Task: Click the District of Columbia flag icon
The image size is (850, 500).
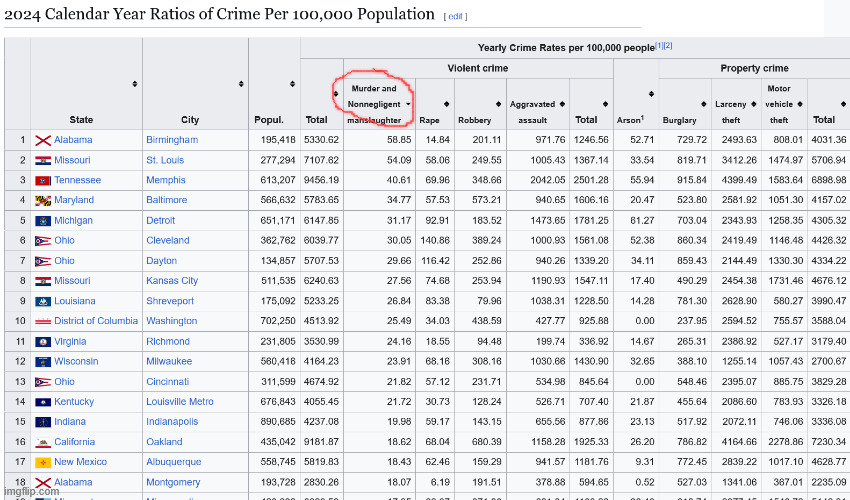Action: tap(43, 321)
